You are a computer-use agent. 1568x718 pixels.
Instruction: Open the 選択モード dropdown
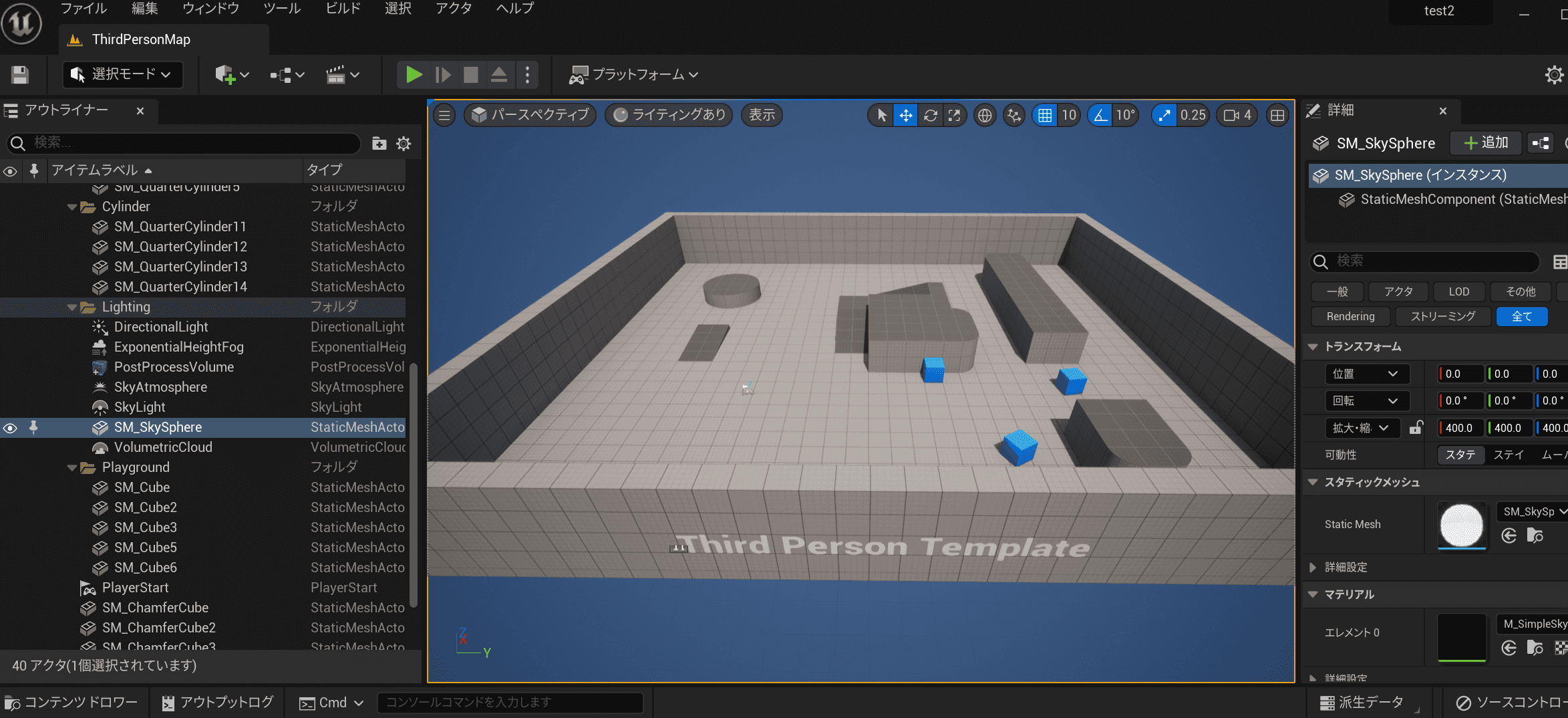(122, 75)
